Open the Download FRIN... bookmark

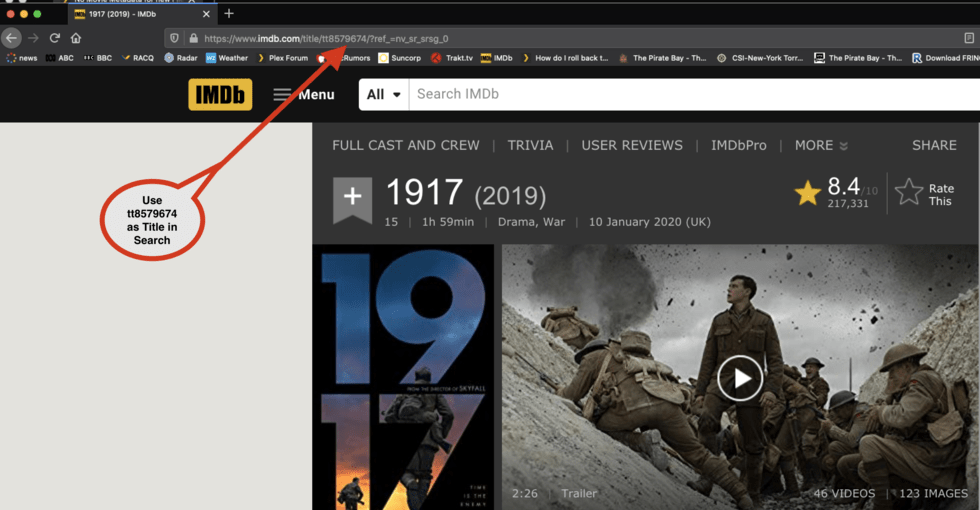coord(946,58)
